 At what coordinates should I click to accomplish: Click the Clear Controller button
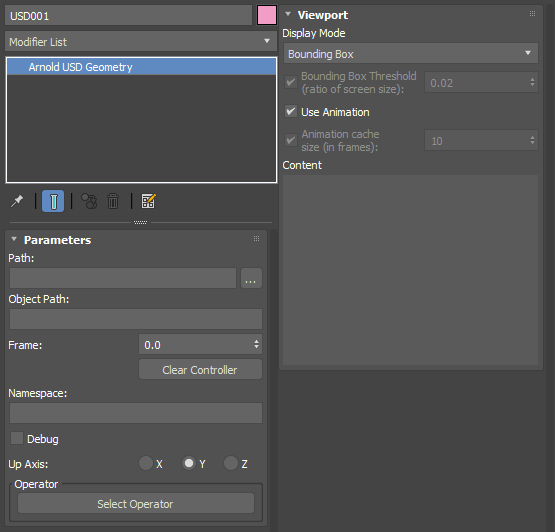coord(200,370)
